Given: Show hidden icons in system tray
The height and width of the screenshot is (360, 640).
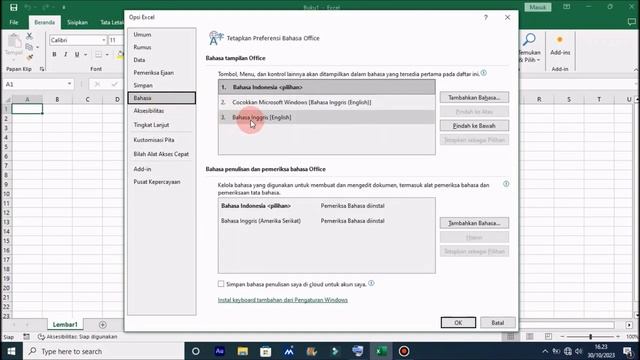Looking at the screenshot, I should tap(545, 351).
